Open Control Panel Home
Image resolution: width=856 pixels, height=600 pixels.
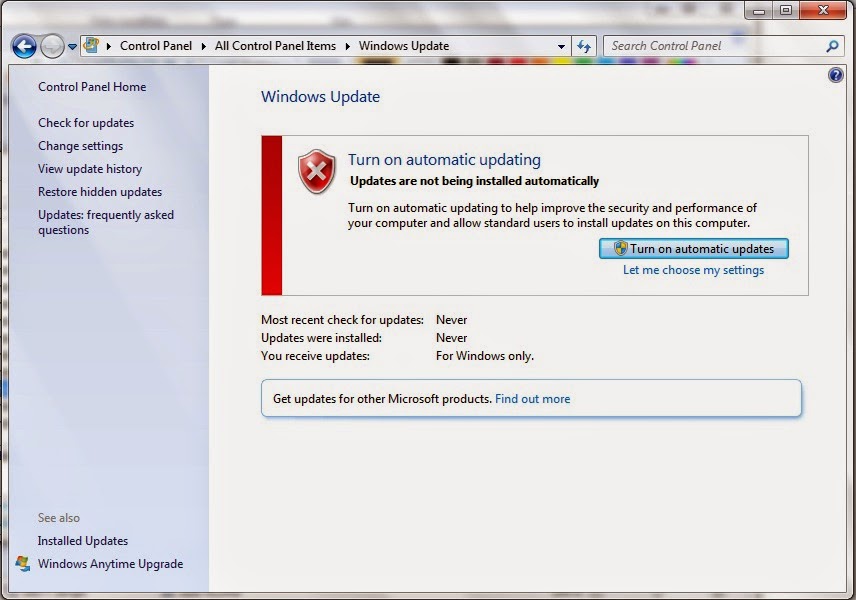(92, 87)
